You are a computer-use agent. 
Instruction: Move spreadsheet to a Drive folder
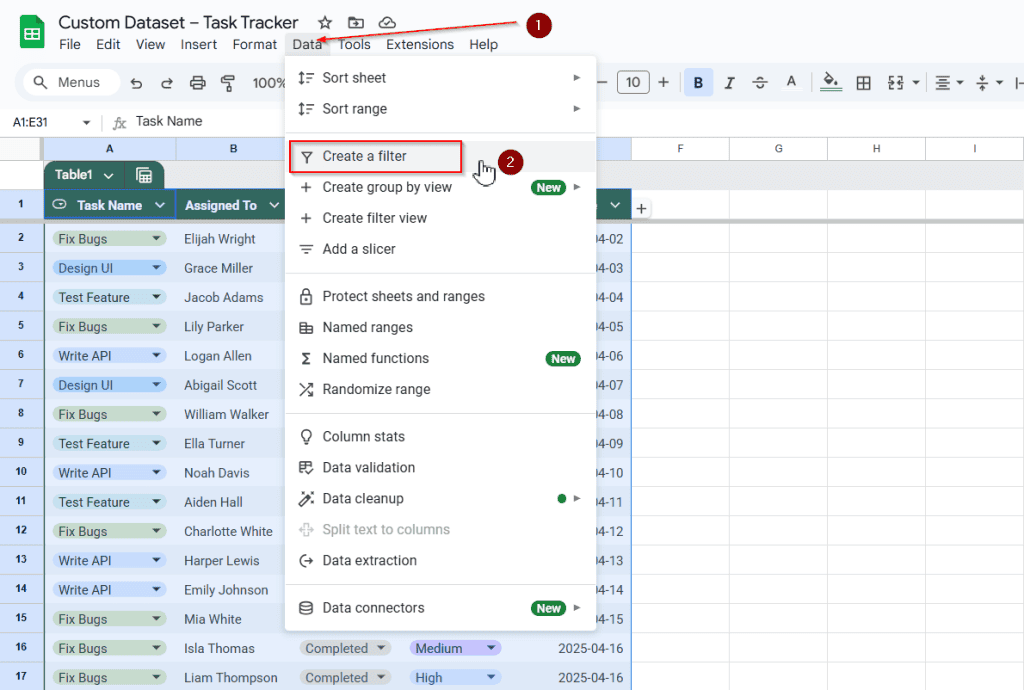pos(356,22)
